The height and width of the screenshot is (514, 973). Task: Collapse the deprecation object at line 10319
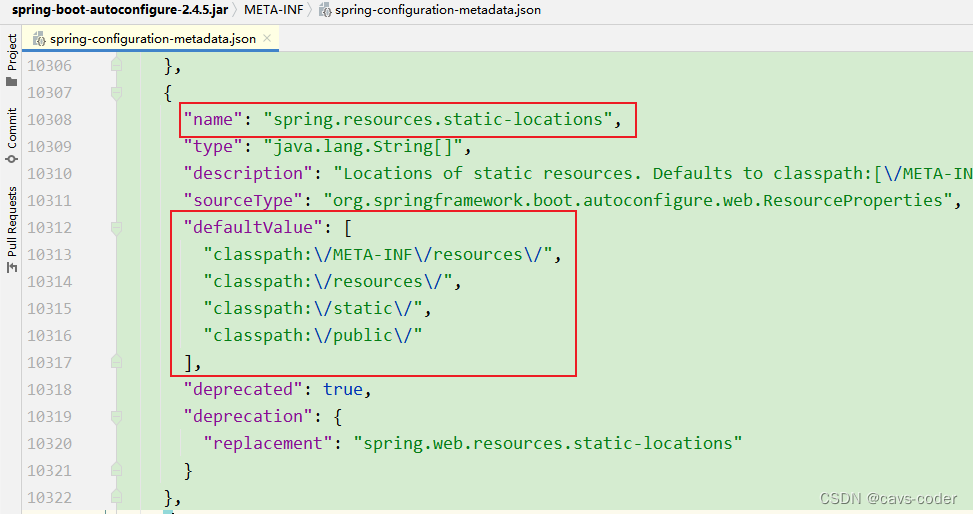pyautogui.click(x=116, y=417)
